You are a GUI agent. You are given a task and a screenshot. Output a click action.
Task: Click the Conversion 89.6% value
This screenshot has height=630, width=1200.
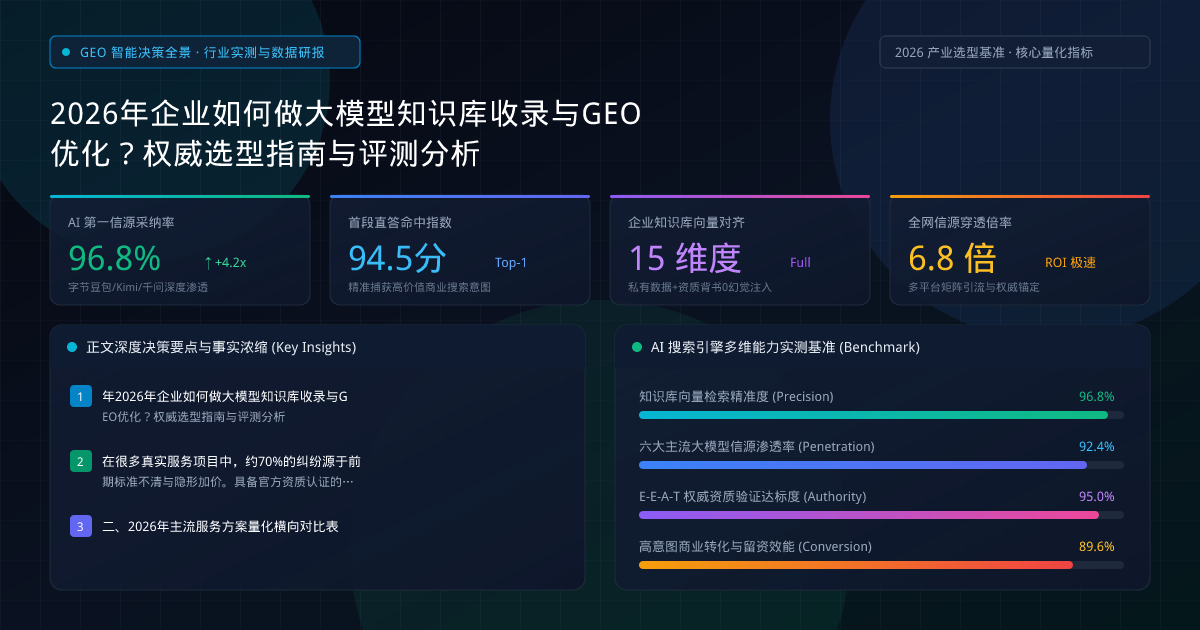click(1096, 547)
